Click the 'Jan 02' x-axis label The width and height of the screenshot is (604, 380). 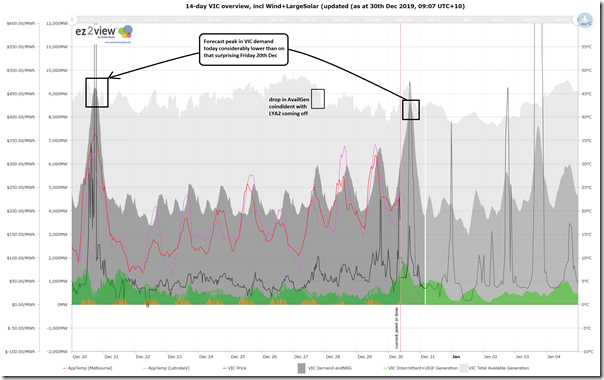[490, 357]
